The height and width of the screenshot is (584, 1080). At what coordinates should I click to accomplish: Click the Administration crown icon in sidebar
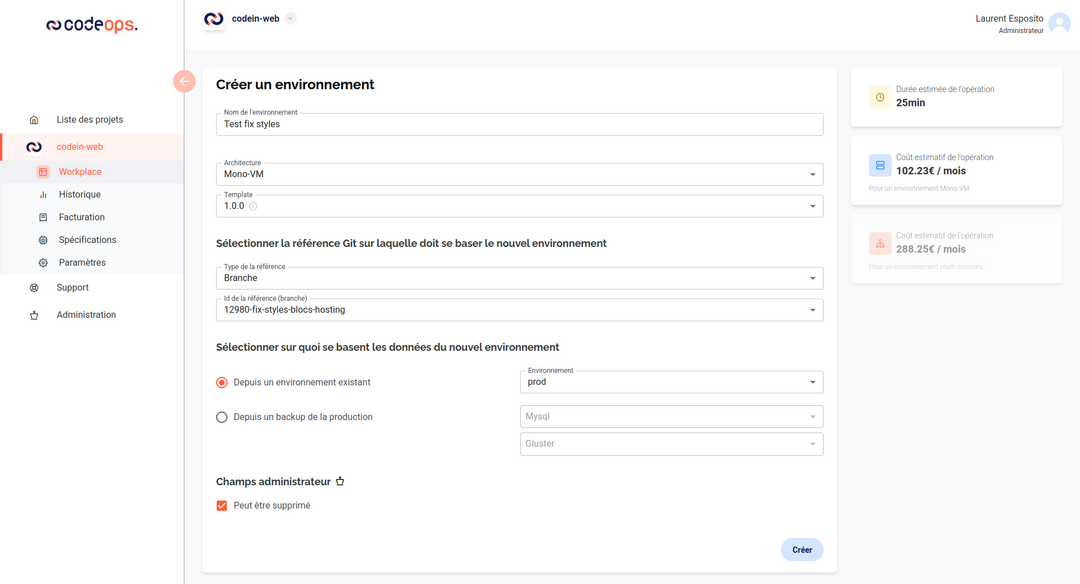[34, 315]
